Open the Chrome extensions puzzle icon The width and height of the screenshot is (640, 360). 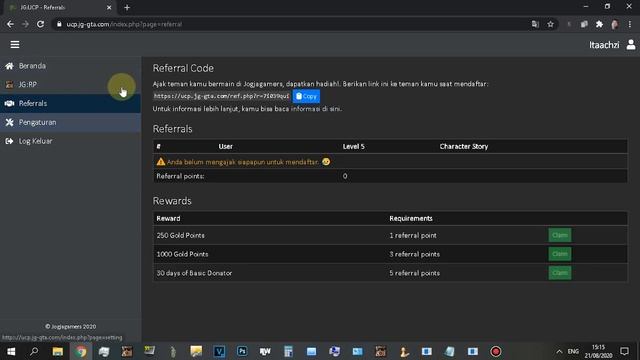[599, 24]
